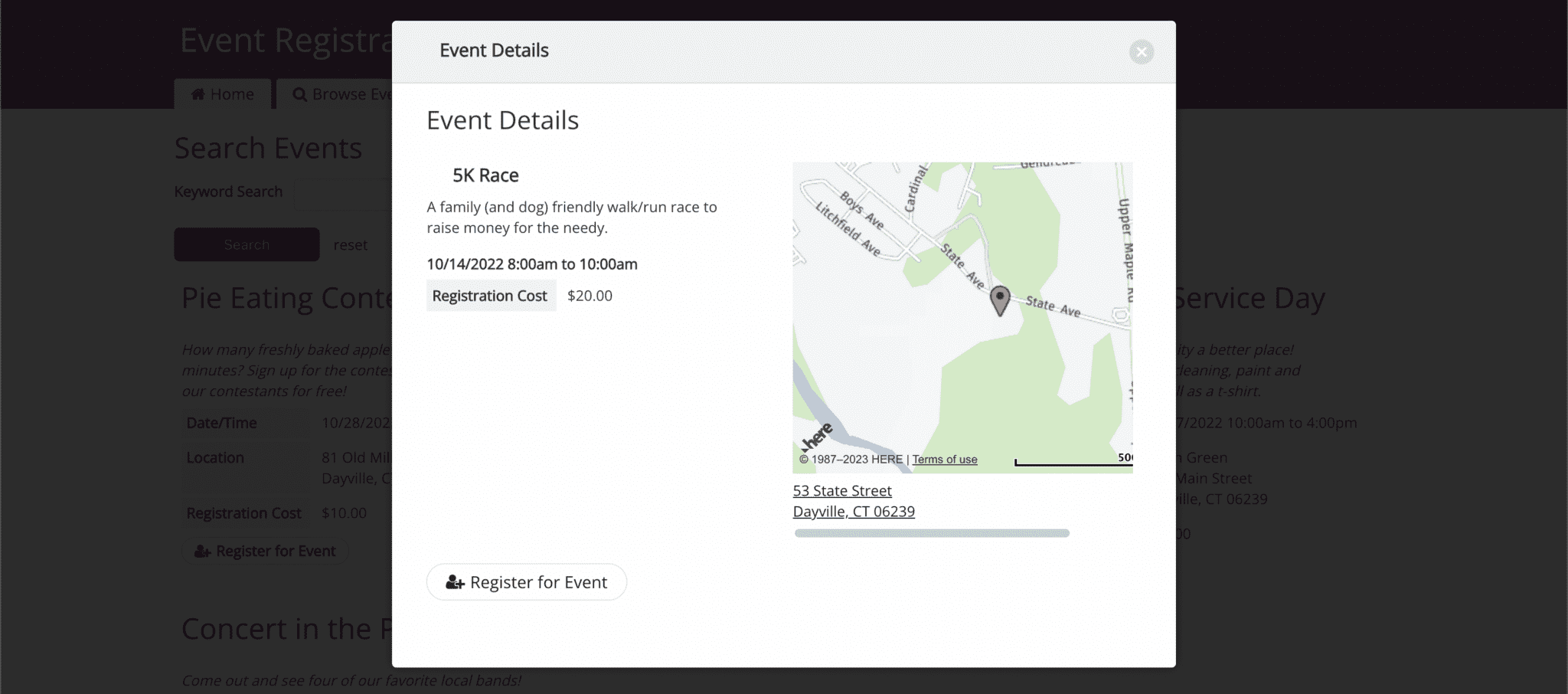The height and width of the screenshot is (694, 1568).
Task: Dismiss the Event Details dialog via the X icon
Action: [x=1141, y=51]
